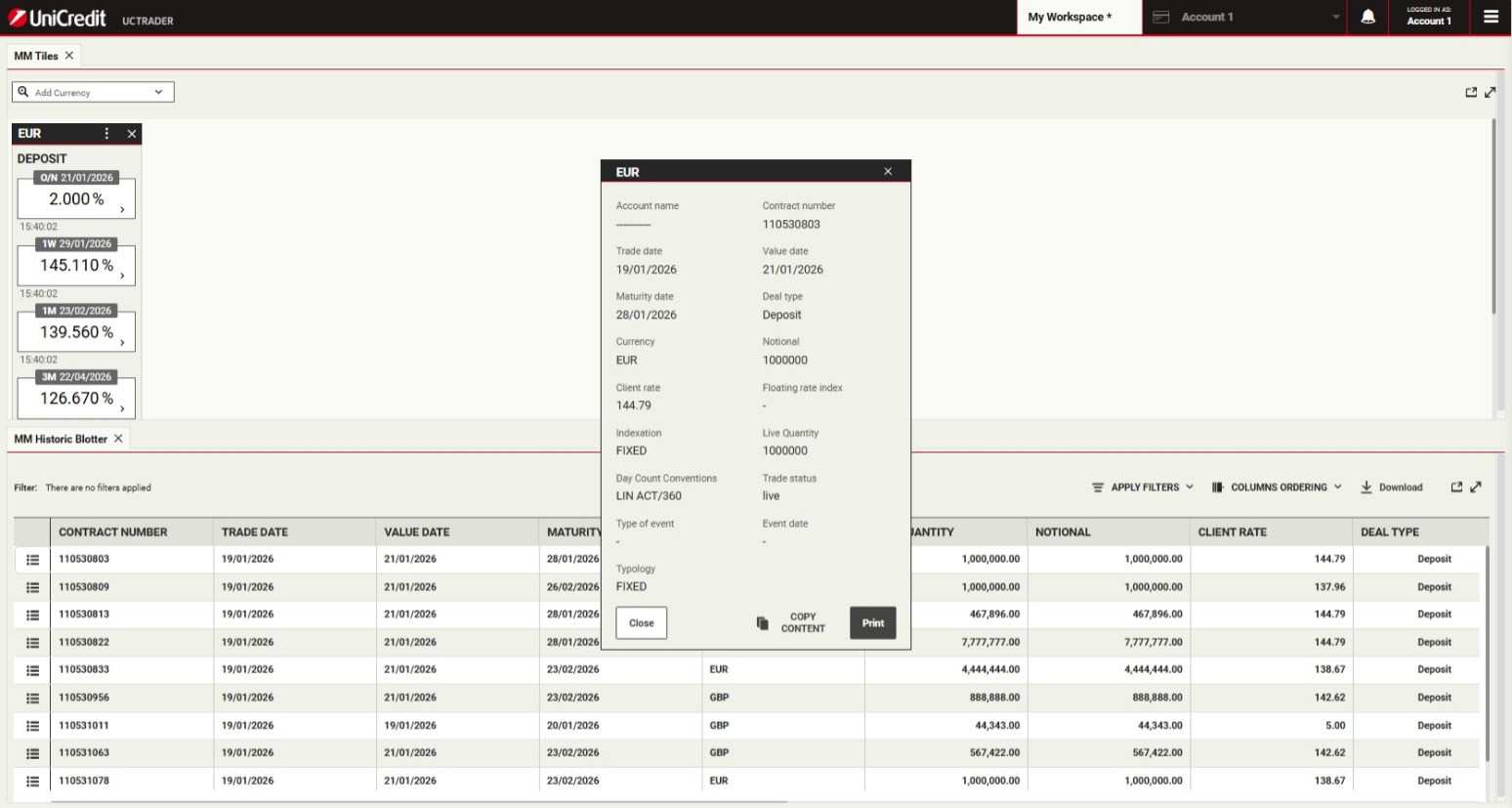Viewport: 1512px width, 808px height.
Task: Select the MM Historic Blotter tab
Action: 61,440
